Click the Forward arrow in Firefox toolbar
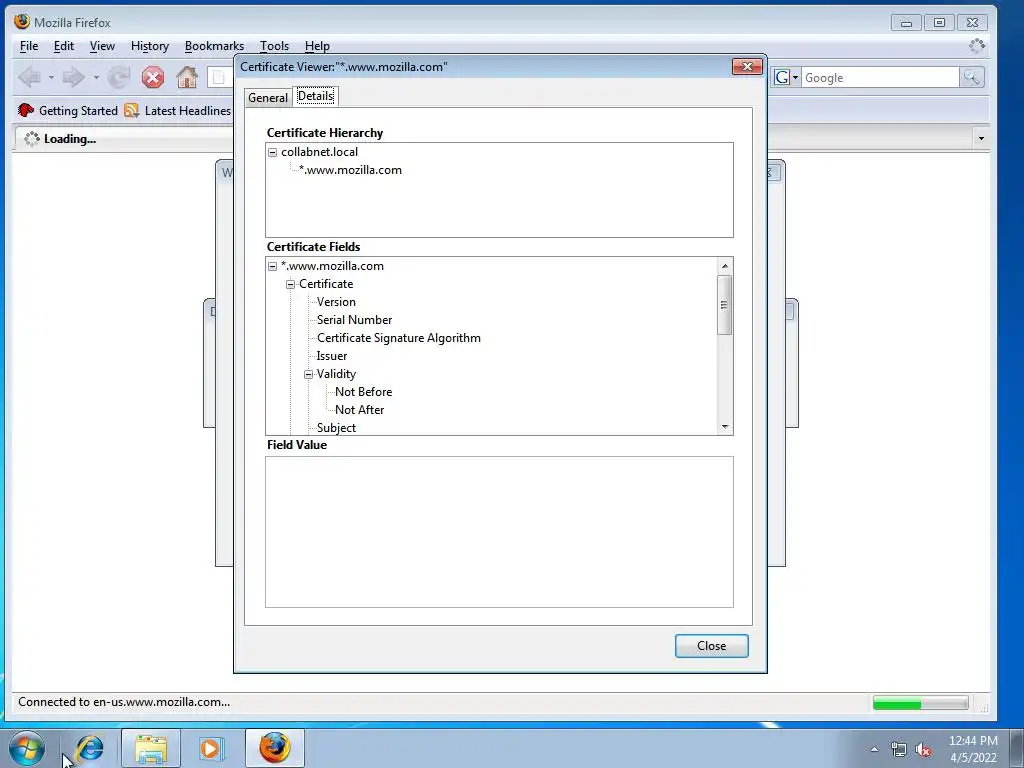The height and width of the screenshot is (768, 1024). tap(73, 78)
